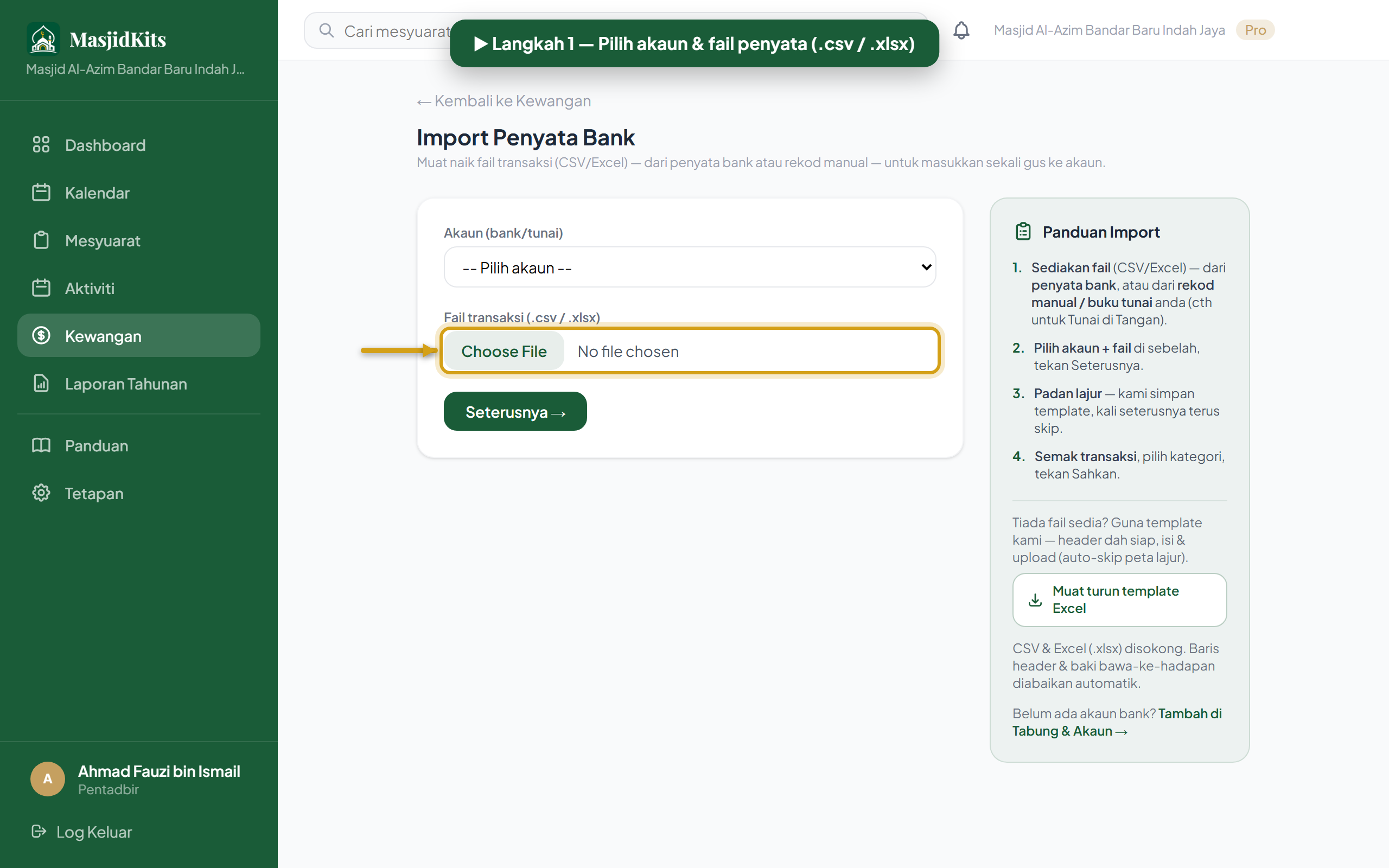
Task: Go to Mesyuarat section
Action: [x=139, y=240]
